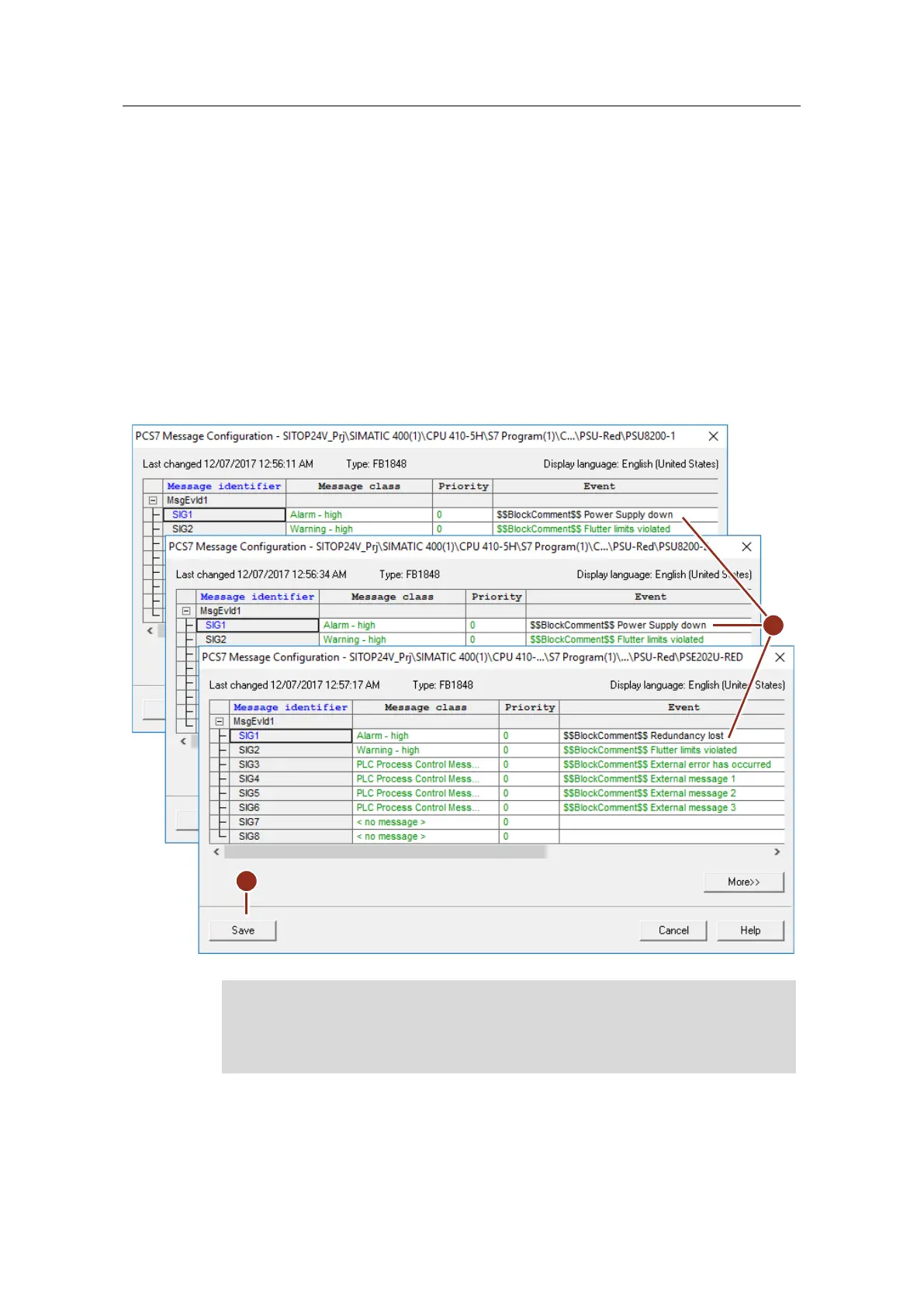
Task: Collapse MsgEvId1 in the PSE202U-RED window
Action: click(x=220, y=721)
